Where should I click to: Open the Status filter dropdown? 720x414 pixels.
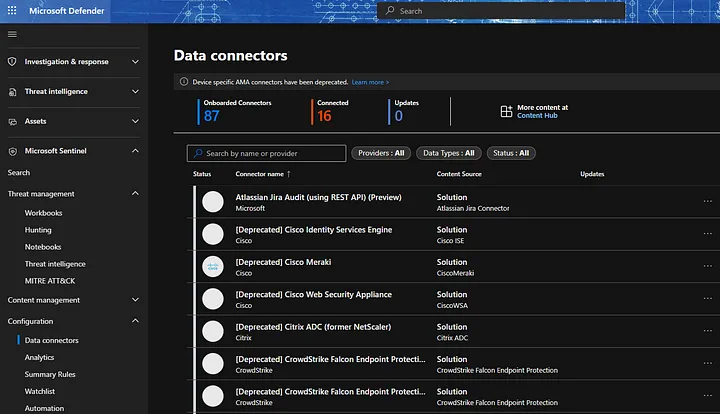coord(511,153)
